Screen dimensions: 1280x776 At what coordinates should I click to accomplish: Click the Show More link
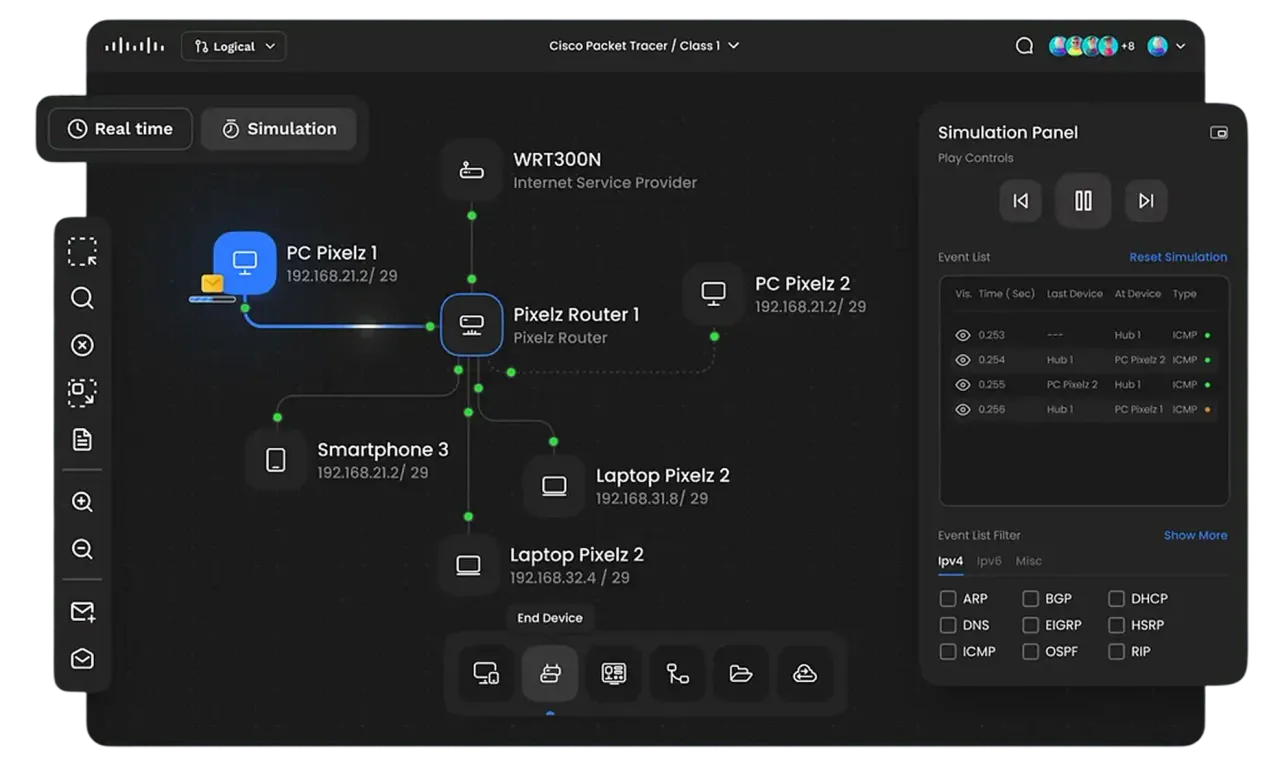coord(1195,535)
